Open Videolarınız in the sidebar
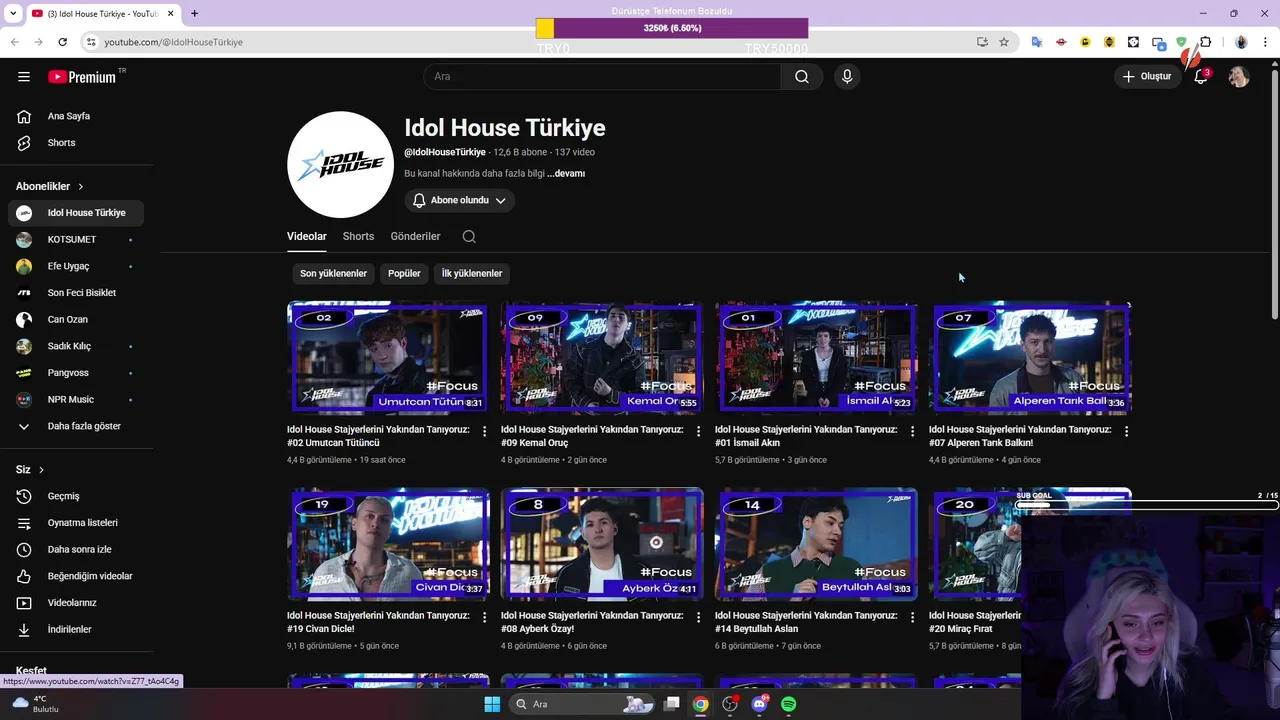The width and height of the screenshot is (1280, 720). (75, 603)
